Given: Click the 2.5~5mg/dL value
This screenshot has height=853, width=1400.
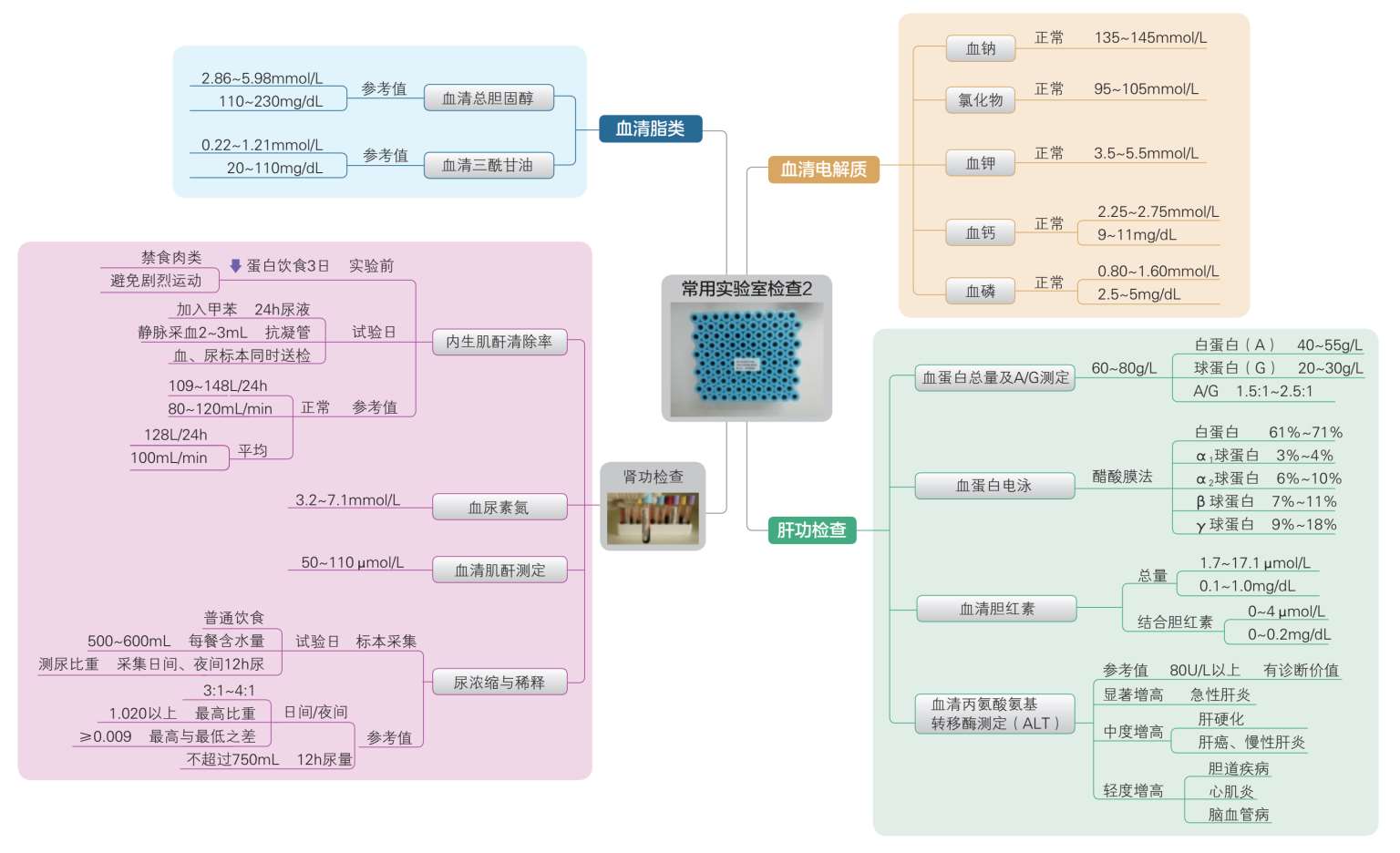Looking at the screenshot, I should (x=1138, y=293).
